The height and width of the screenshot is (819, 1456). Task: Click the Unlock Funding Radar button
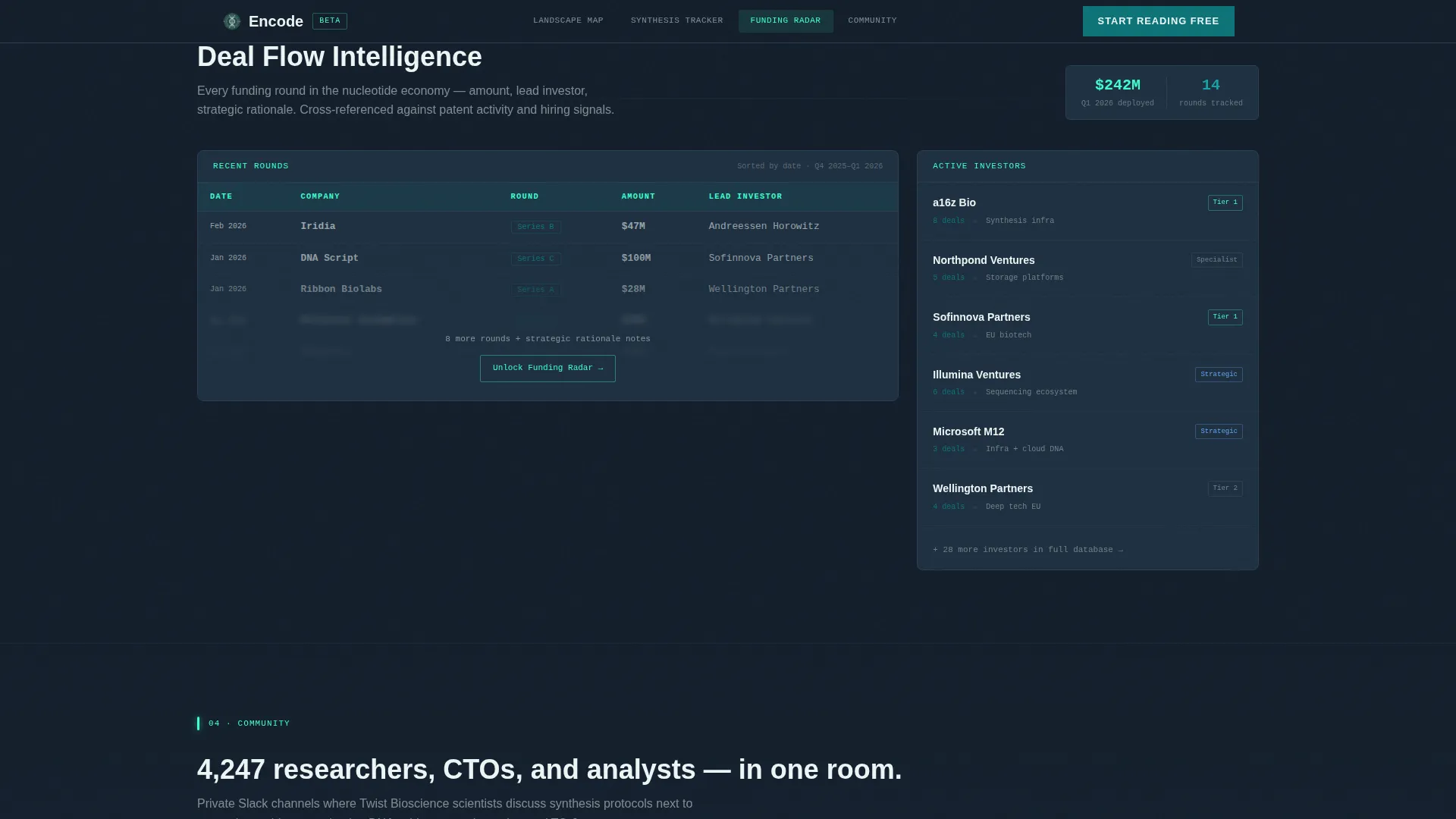pyautogui.click(x=548, y=369)
